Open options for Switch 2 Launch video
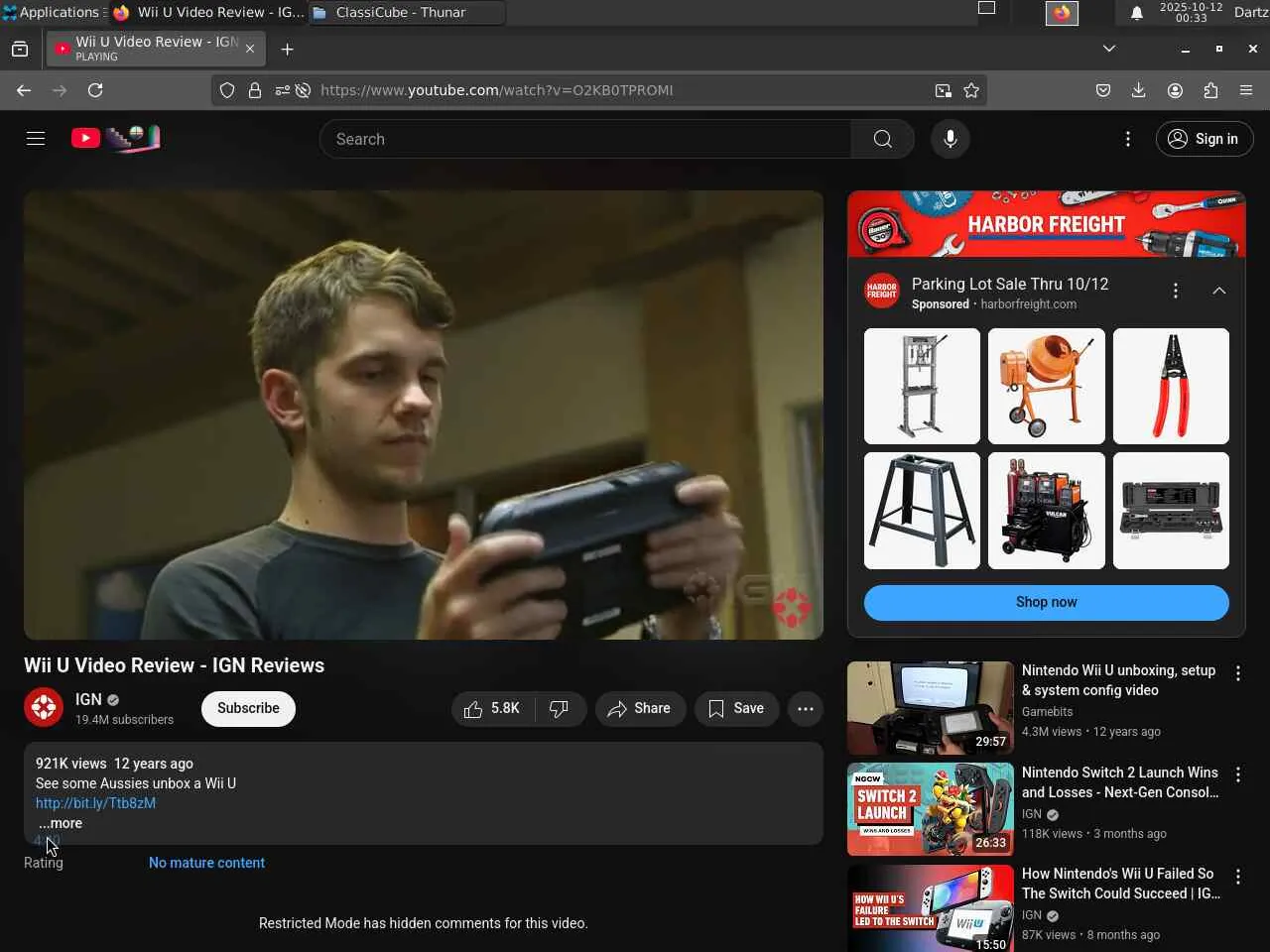Screen dimensions: 1270x952 (x=1237, y=774)
